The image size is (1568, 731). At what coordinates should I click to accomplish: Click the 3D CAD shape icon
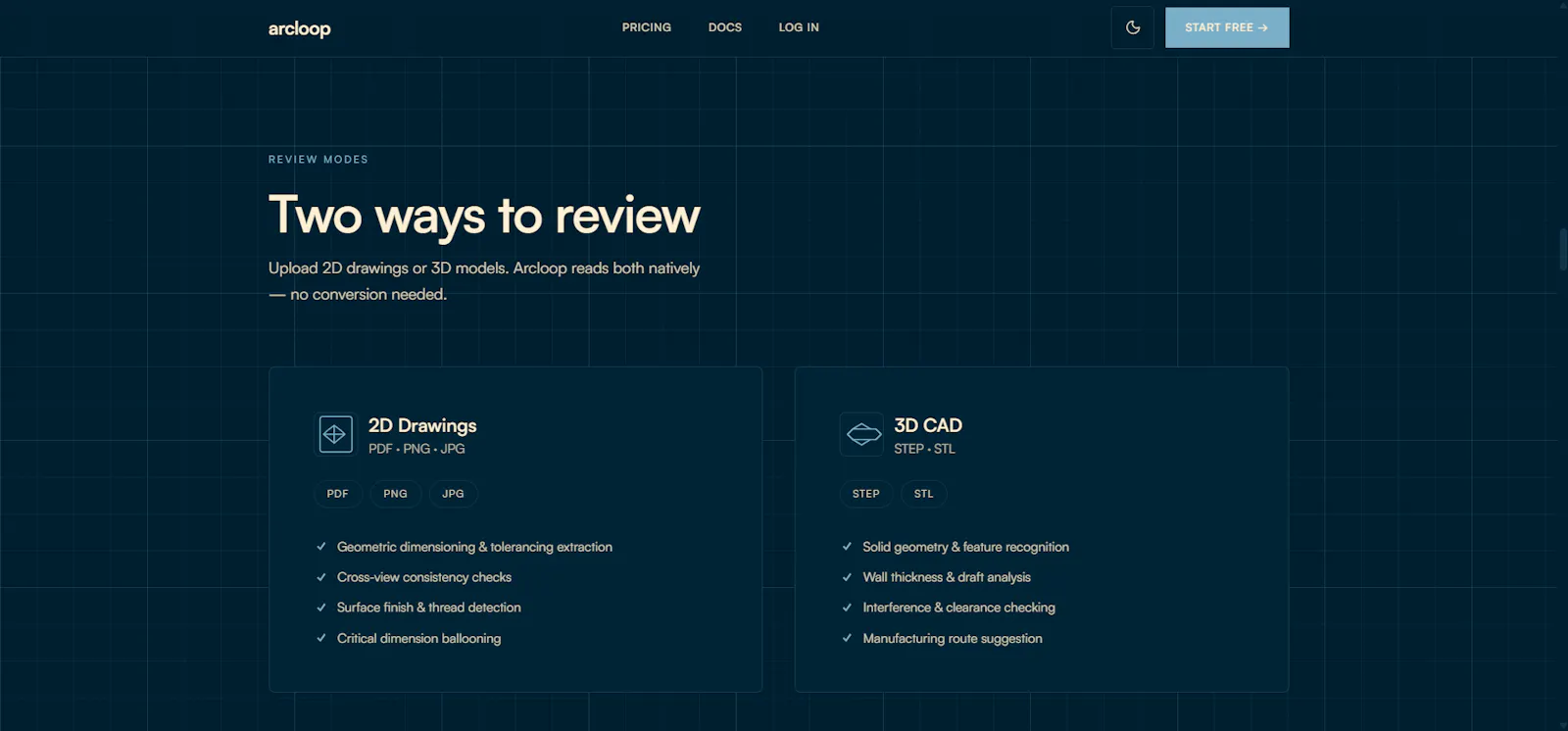[x=862, y=434]
